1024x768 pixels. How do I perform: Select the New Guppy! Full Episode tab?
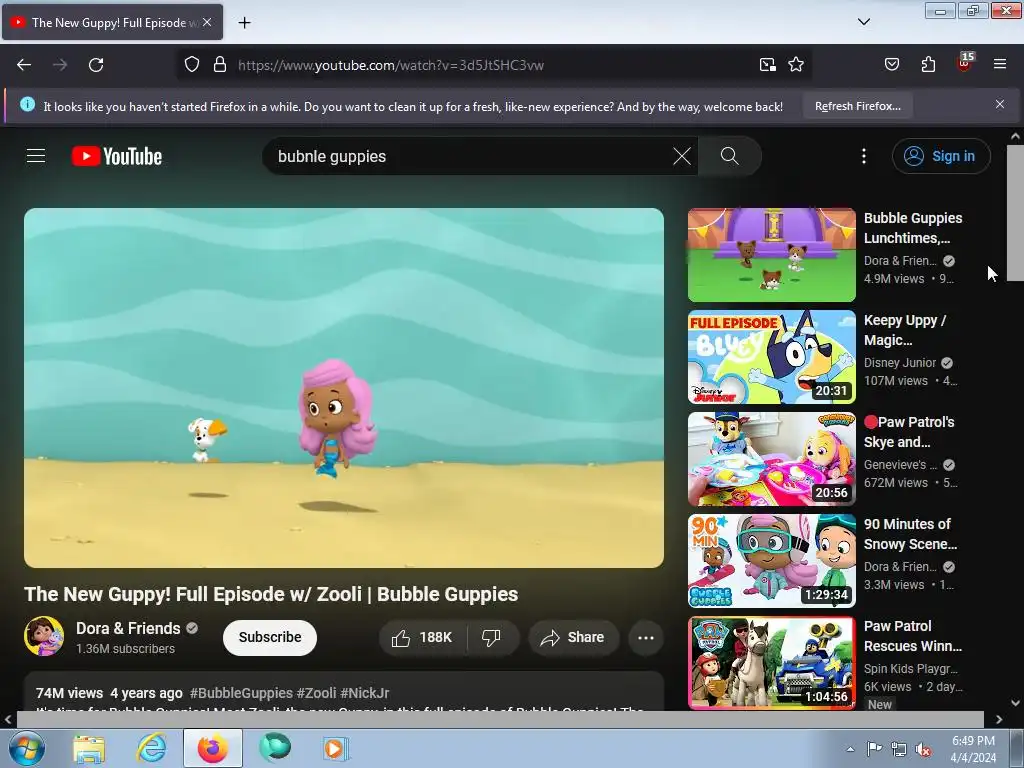[112, 22]
